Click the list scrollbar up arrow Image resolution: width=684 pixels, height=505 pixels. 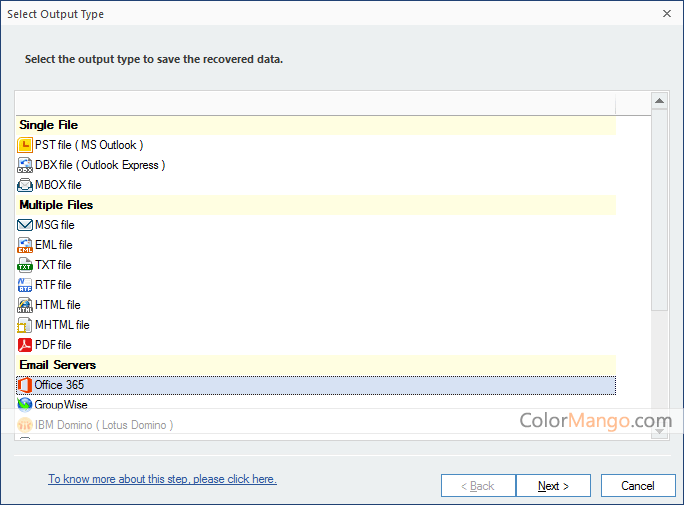[659, 100]
